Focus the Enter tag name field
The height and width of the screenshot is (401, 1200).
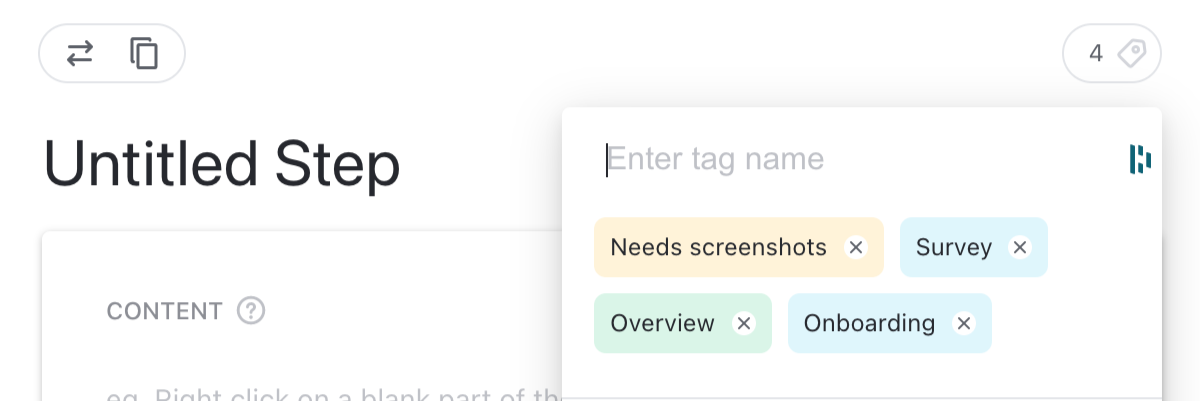[x=850, y=159]
